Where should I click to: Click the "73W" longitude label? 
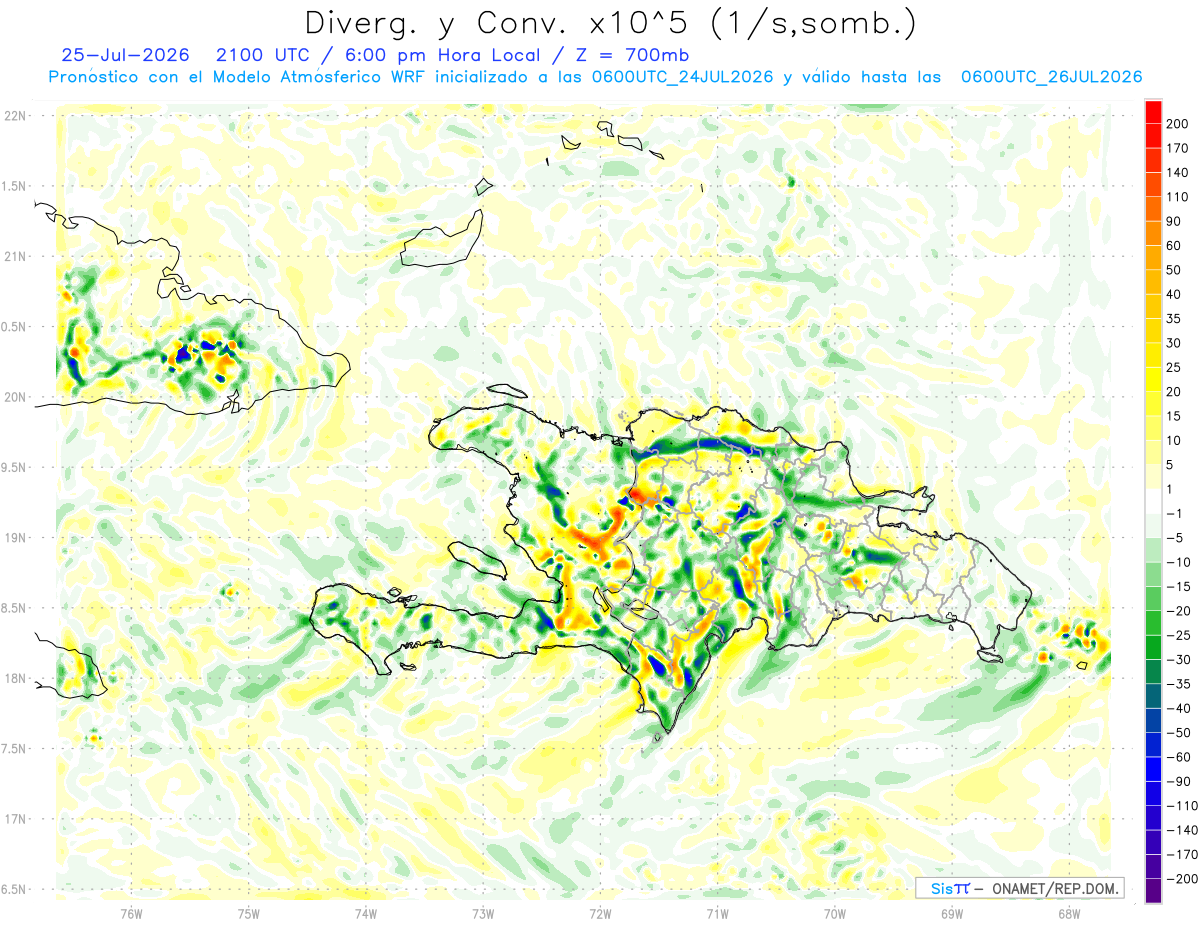point(483,912)
